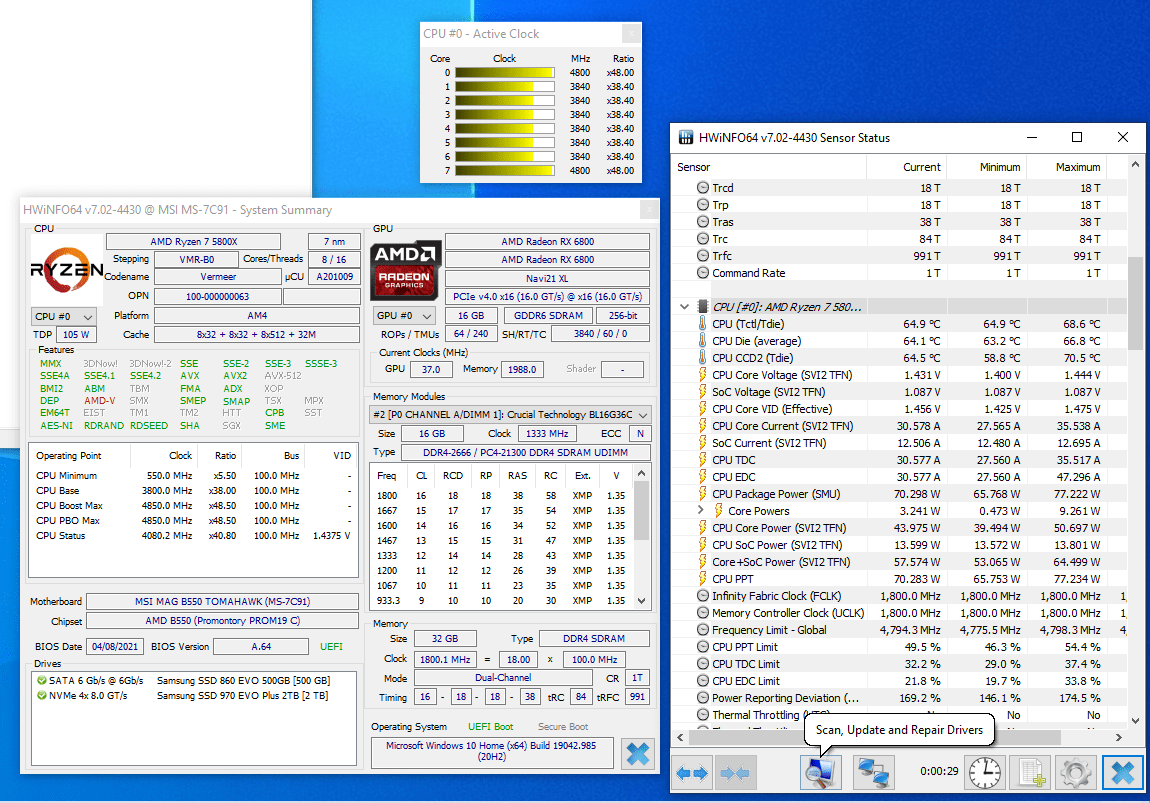Click green check icon for NVMe drive
This screenshot has height=803, width=1150.
click(x=42, y=695)
